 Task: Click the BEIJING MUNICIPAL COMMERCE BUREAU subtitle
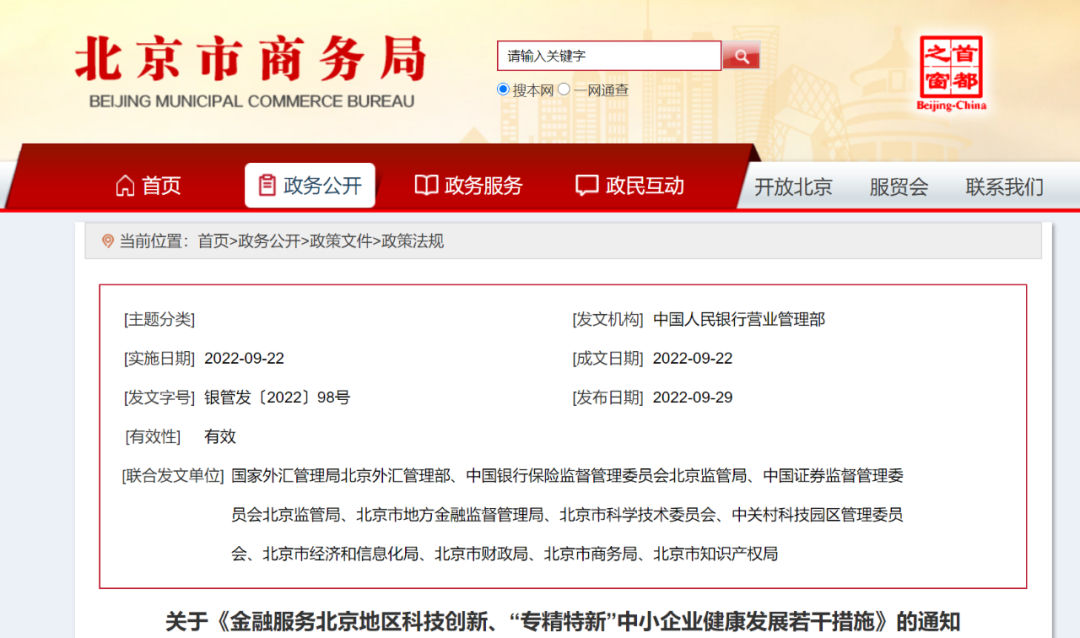[x=252, y=101]
